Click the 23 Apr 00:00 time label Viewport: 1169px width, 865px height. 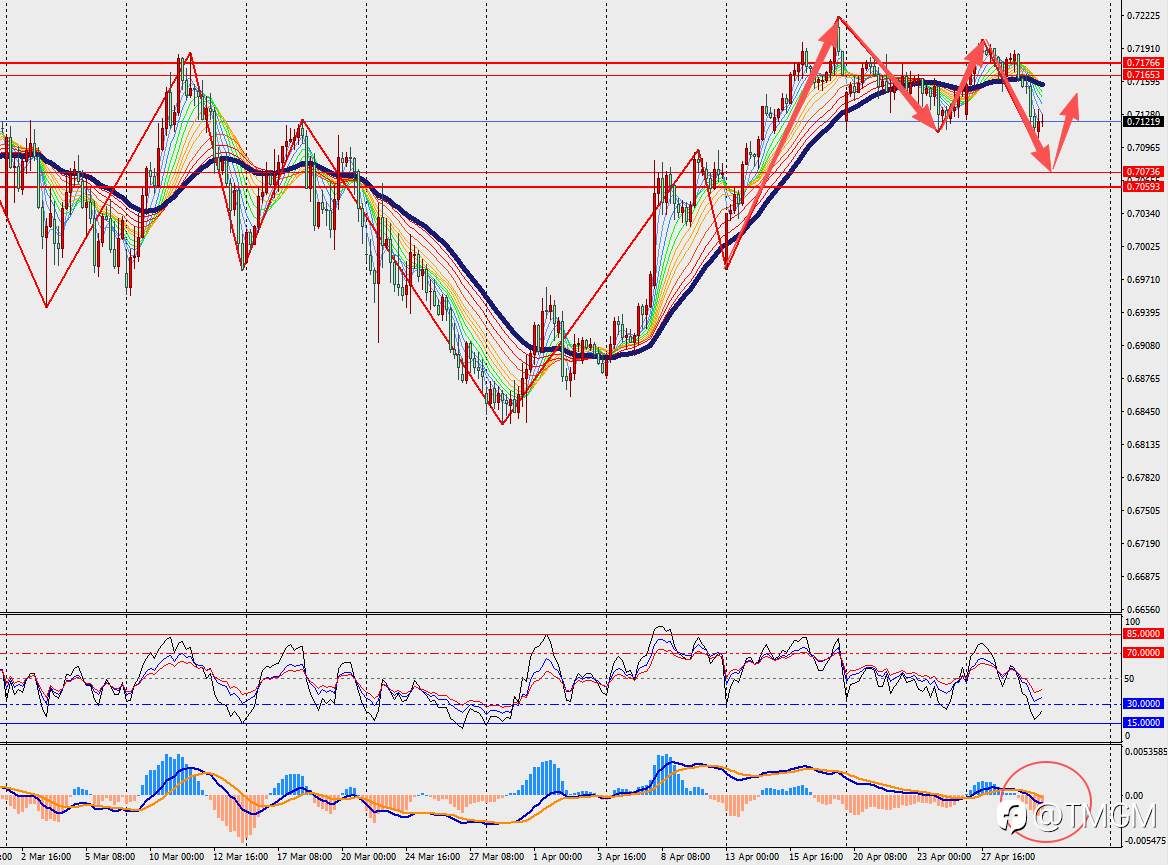tap(945, 857)
